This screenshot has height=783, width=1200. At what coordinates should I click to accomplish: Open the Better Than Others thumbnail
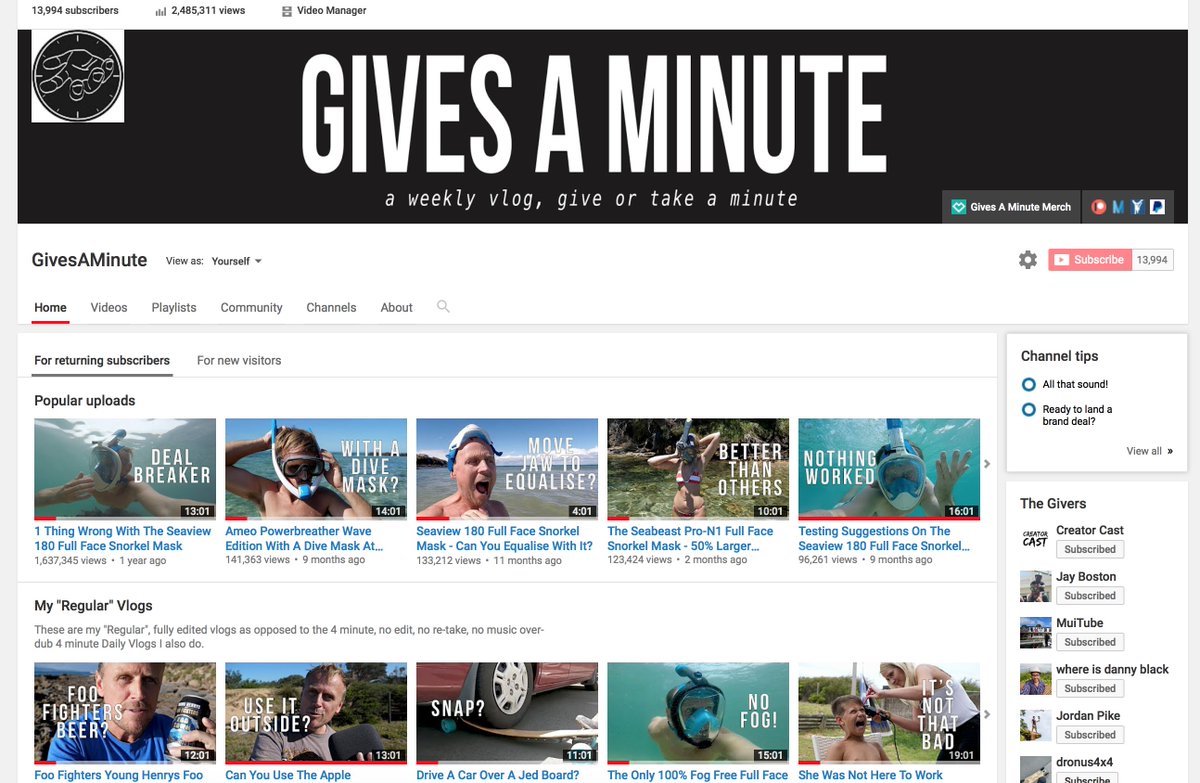(x=698, y=469)
